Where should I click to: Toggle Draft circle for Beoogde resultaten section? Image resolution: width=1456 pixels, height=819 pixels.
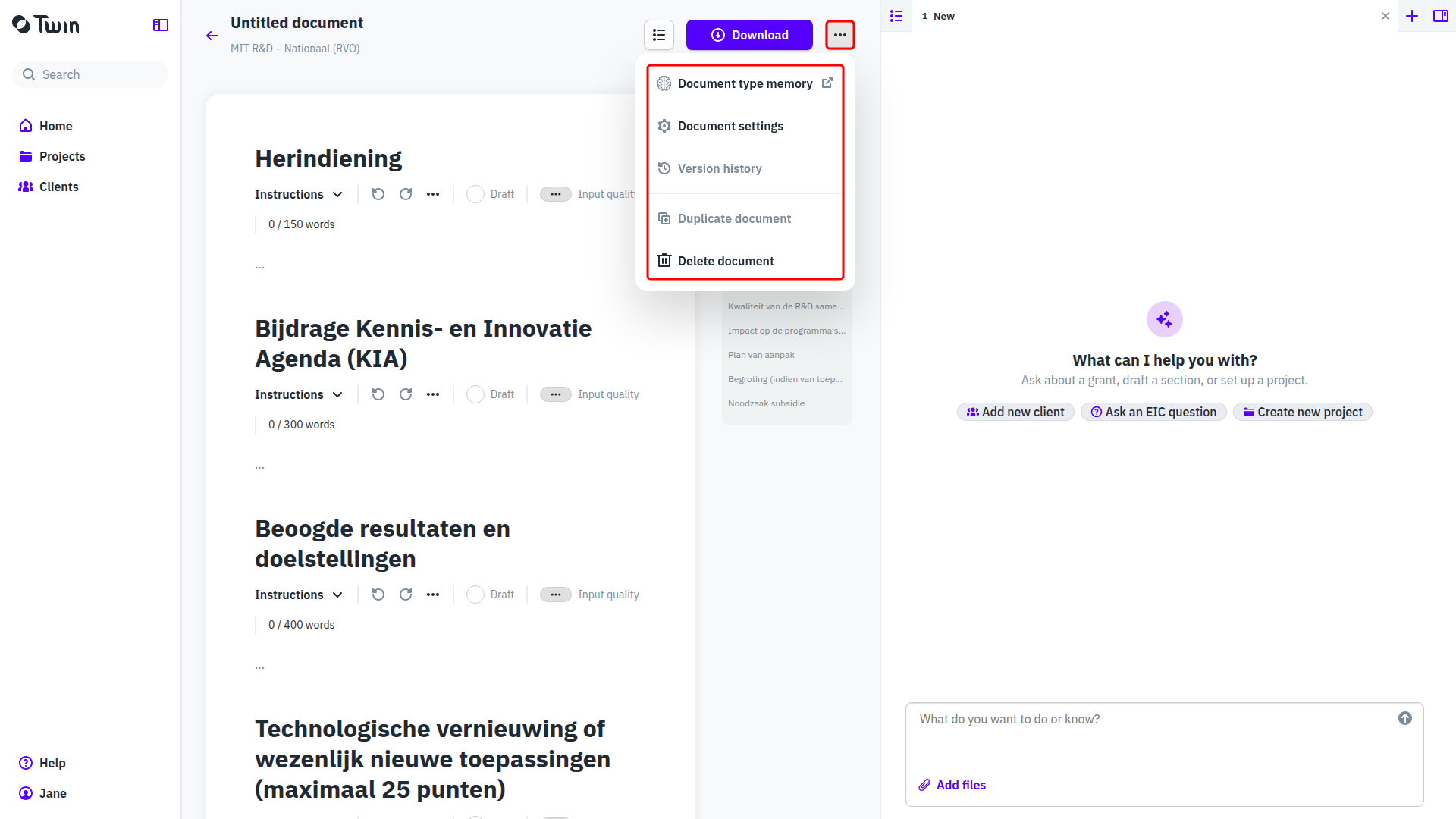point(475,595)
